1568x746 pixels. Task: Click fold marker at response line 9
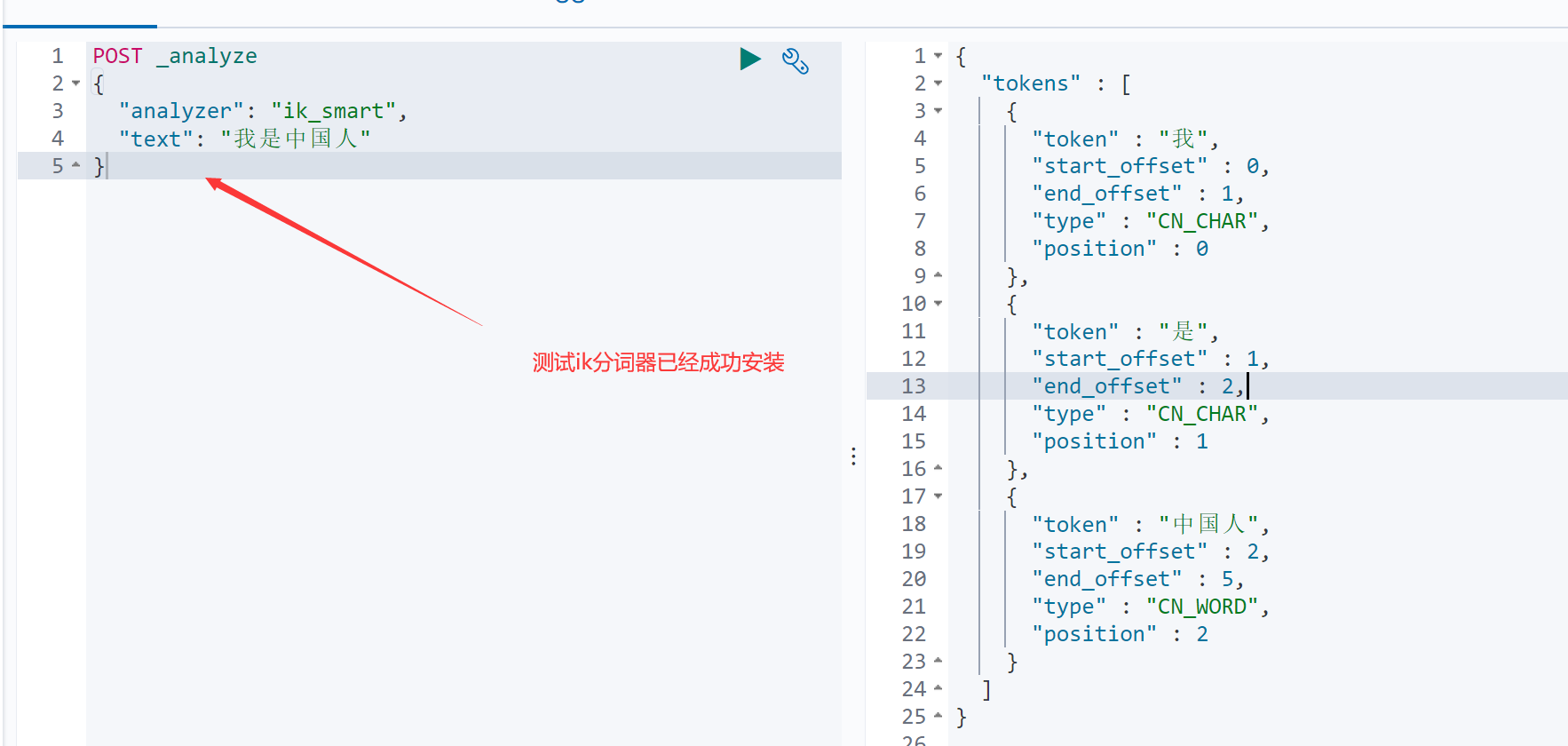(x=938, y=275)
